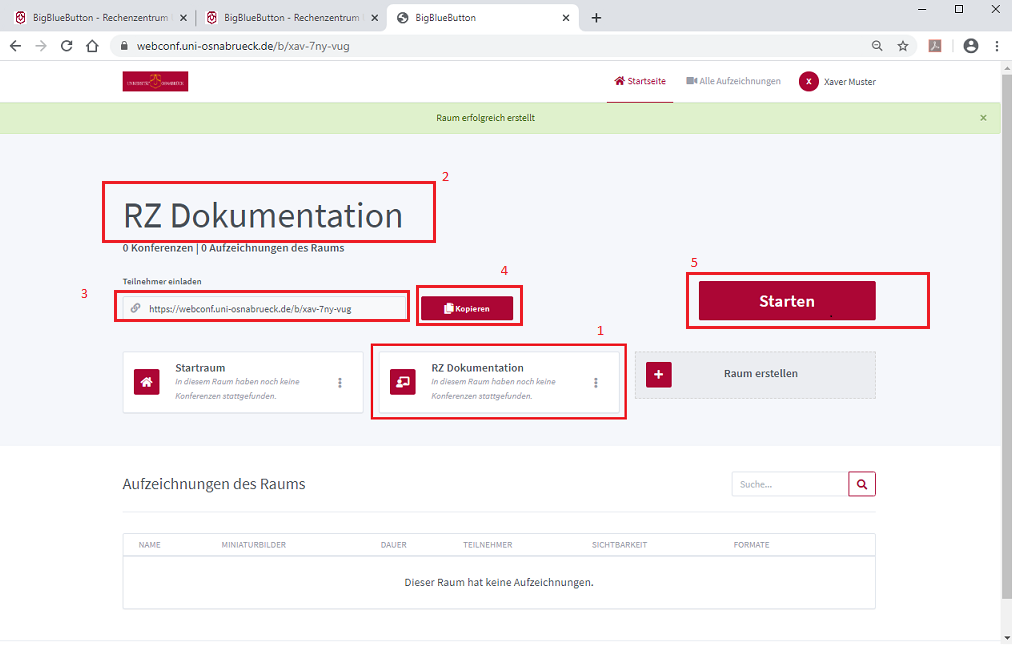Reload the page with the refresh icon
This screenshot has height=645, width=1012.
coord(66,46)
